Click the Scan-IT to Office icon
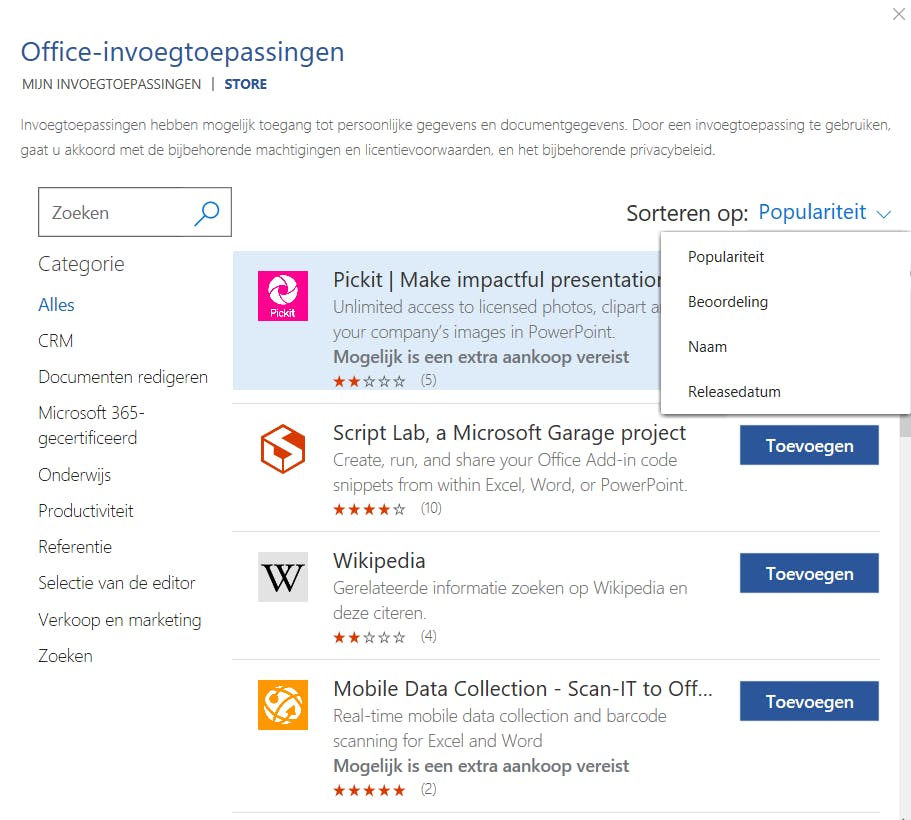911x820 pixels. point(283,705)
